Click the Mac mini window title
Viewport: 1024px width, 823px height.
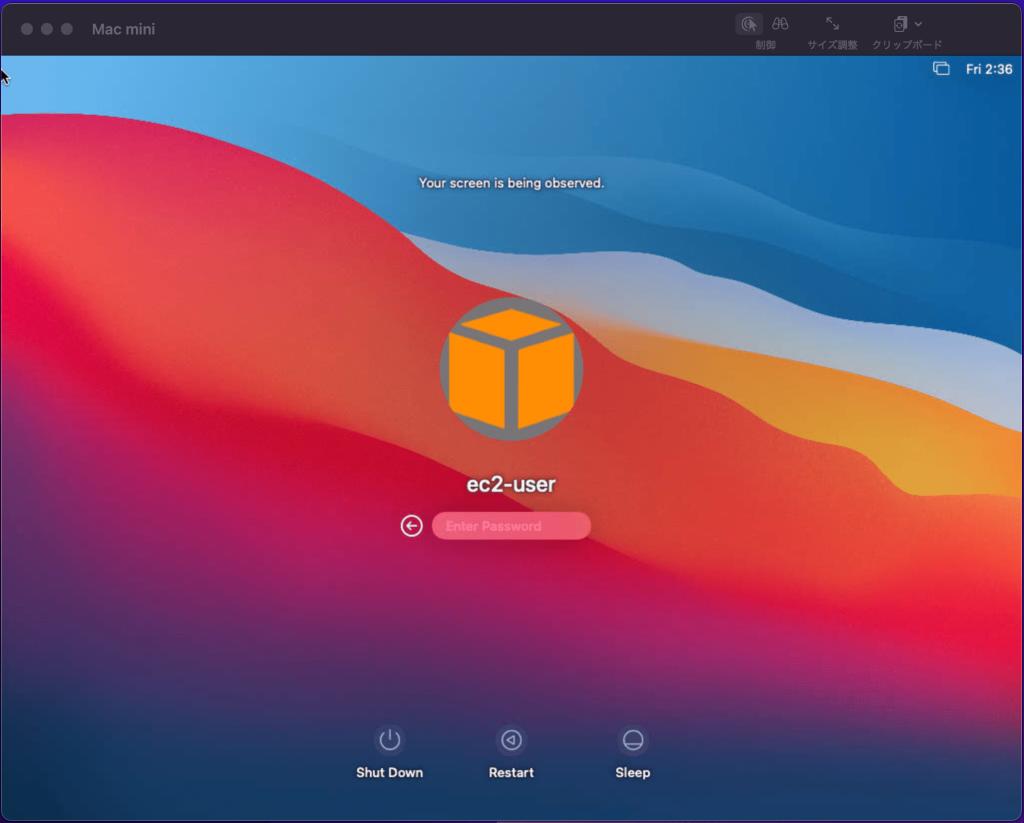pos(123,29)
